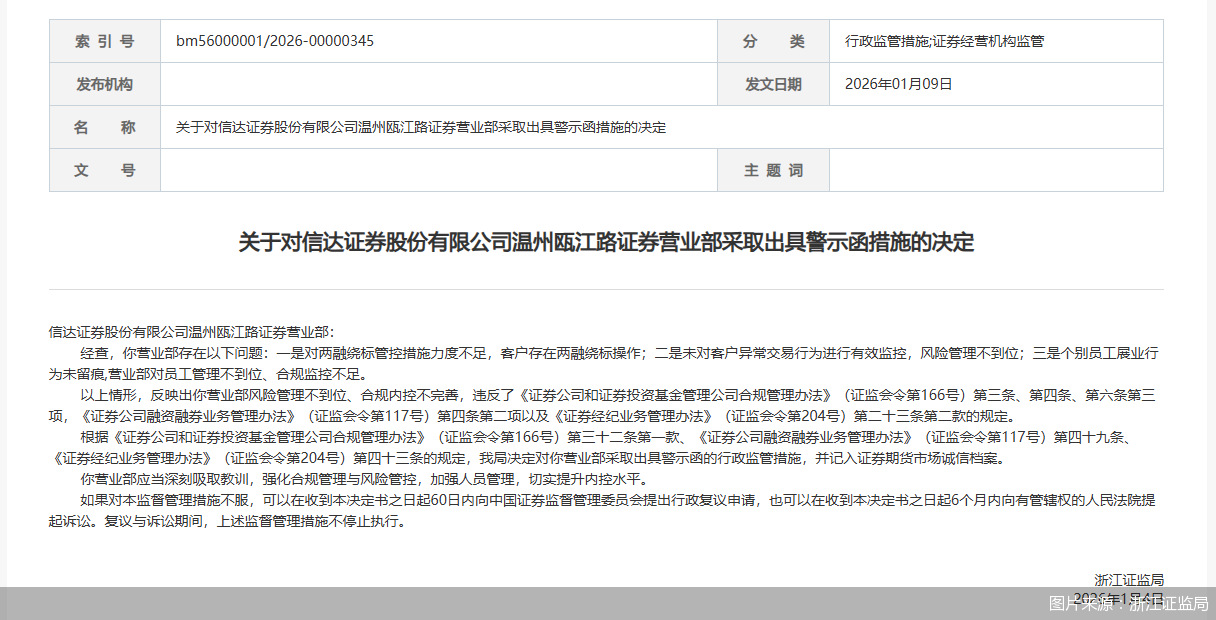The height and width of the screenshot is (620, 1216).
Task: Click the index number bm56000001/2026-00000345
Action: pos(273,41)
